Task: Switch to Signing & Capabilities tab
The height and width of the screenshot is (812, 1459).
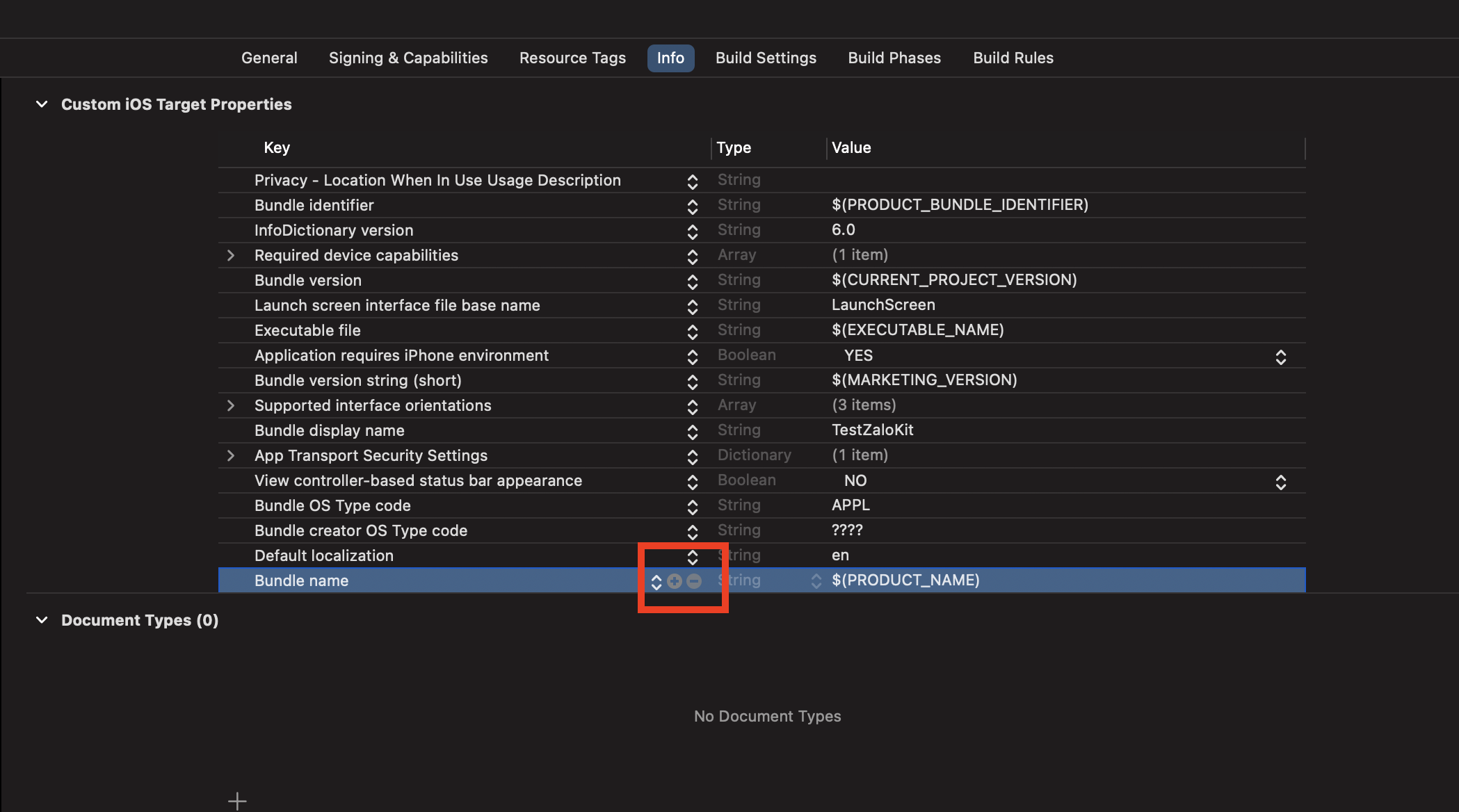Action: click(408, 58)
